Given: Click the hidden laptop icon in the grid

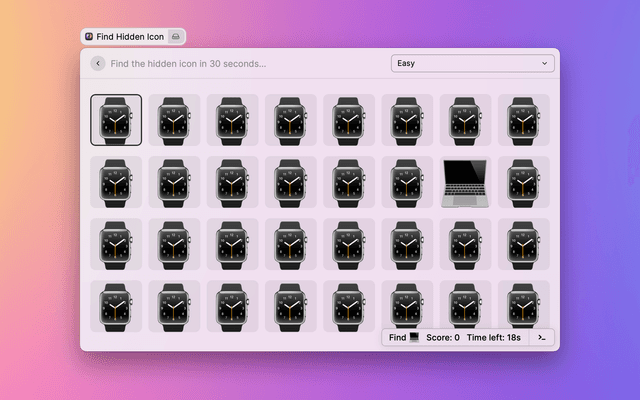Looking at the screenshot, I should [x=465, y=181].
